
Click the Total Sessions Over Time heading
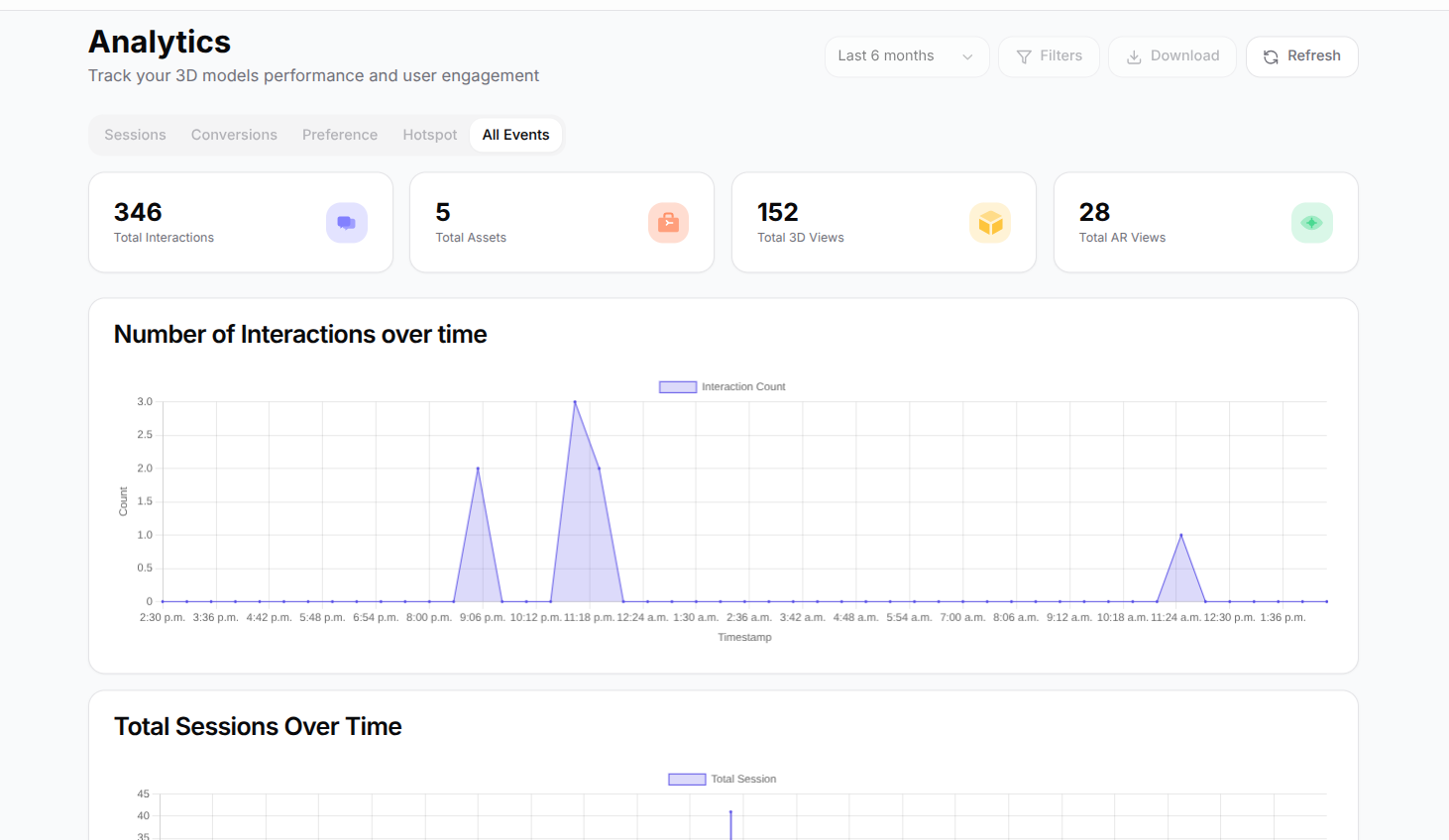tap(258, 727)
